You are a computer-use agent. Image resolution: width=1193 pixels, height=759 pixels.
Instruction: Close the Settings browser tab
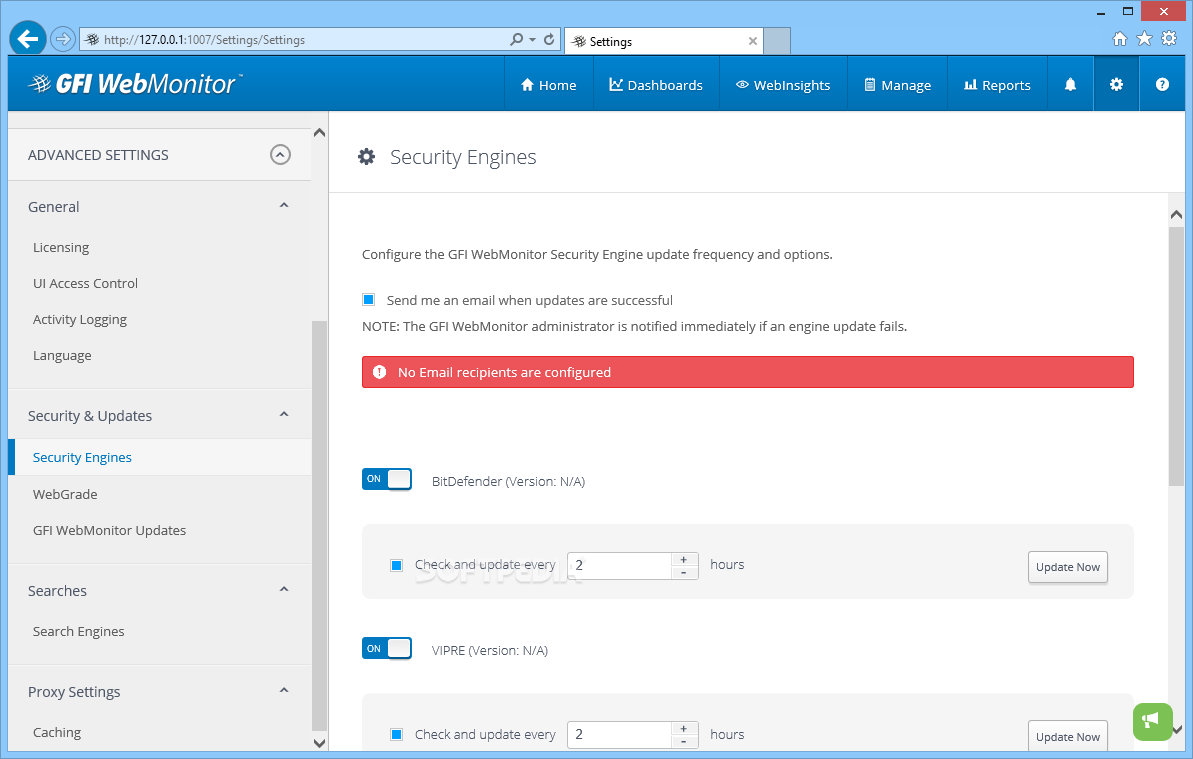tap(752, 41)
